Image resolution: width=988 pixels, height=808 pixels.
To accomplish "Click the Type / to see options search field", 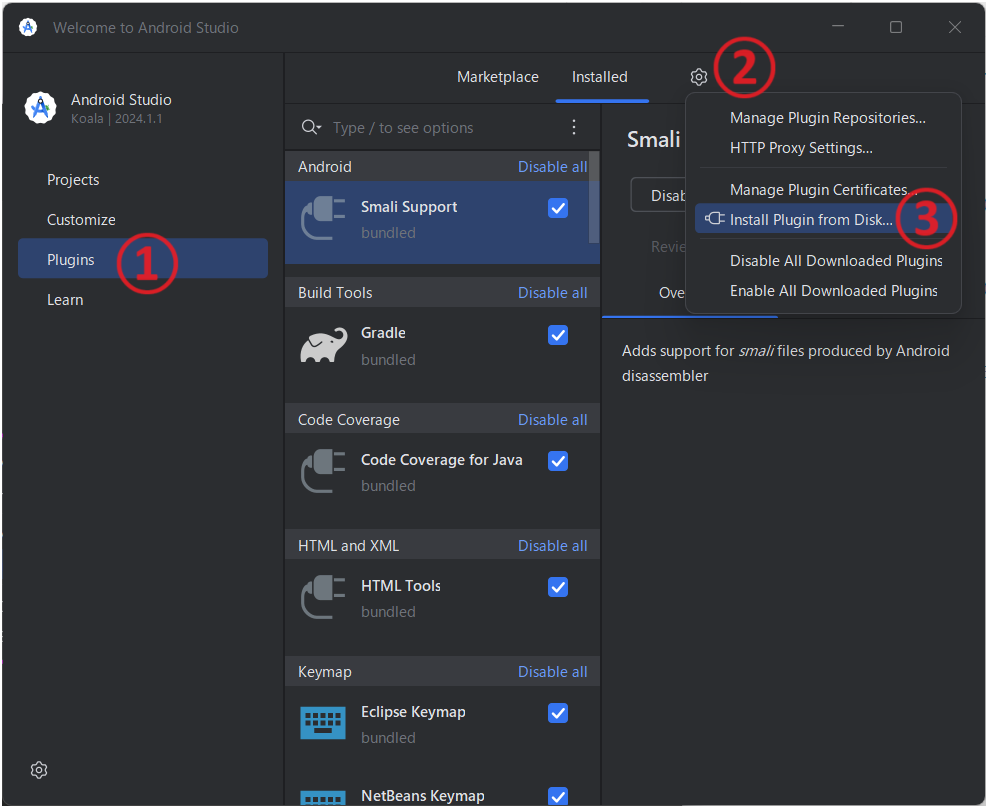I will [x=420, y=127].
